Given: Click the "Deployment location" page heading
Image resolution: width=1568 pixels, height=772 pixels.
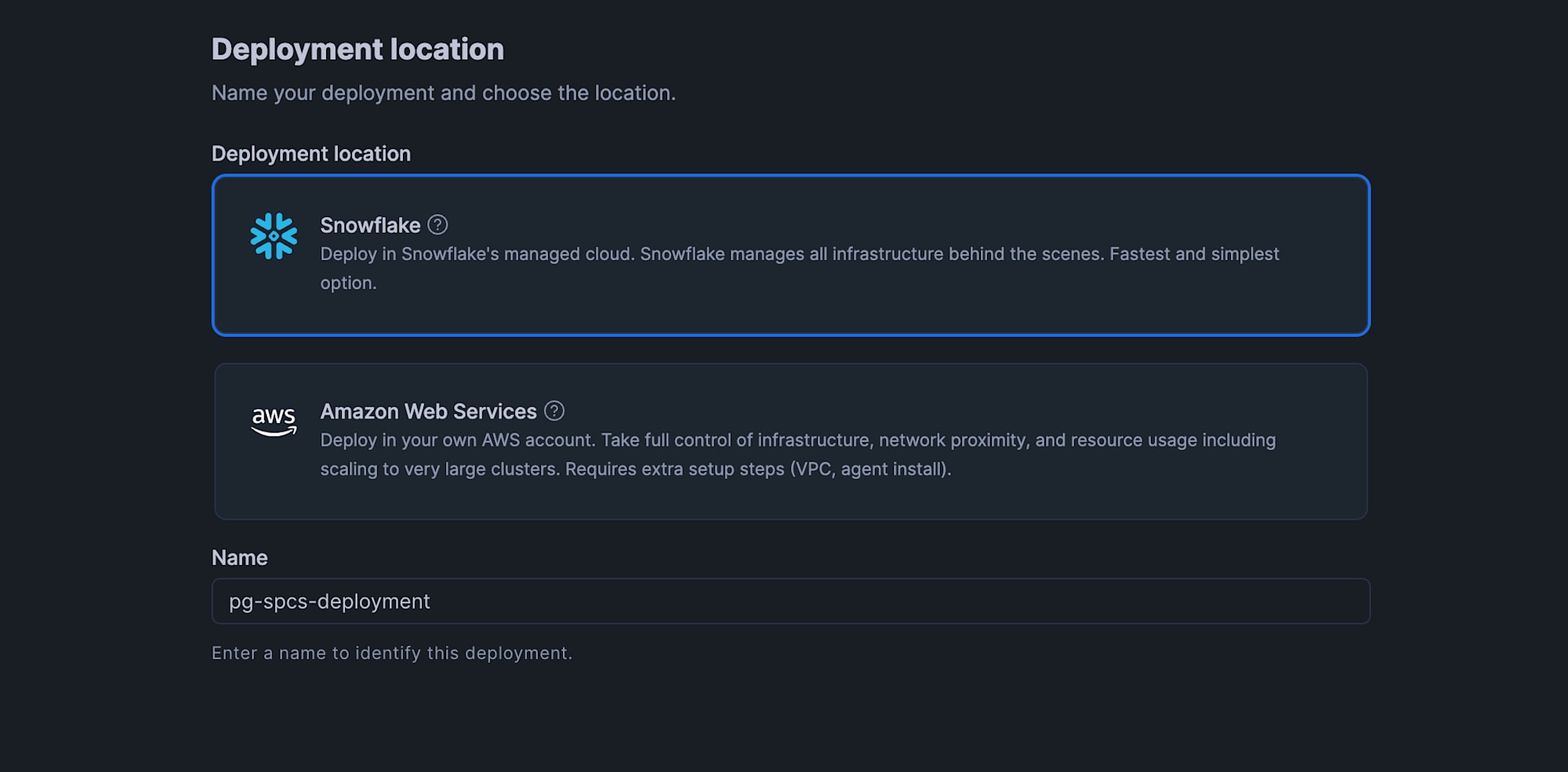Looking at the screenshot, I should point(358,49).
